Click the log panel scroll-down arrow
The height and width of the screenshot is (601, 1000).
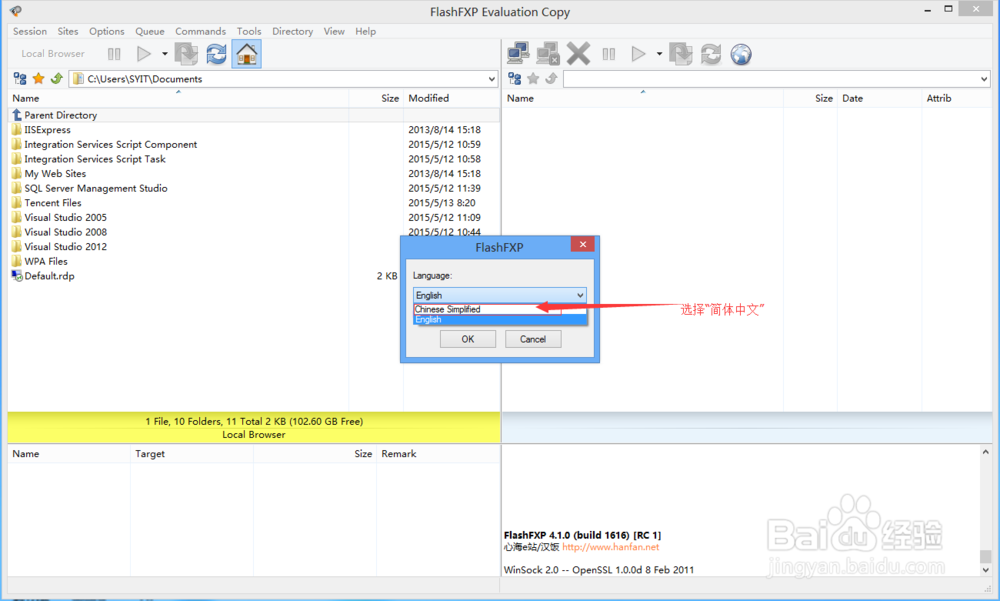(x=985, y=570)
